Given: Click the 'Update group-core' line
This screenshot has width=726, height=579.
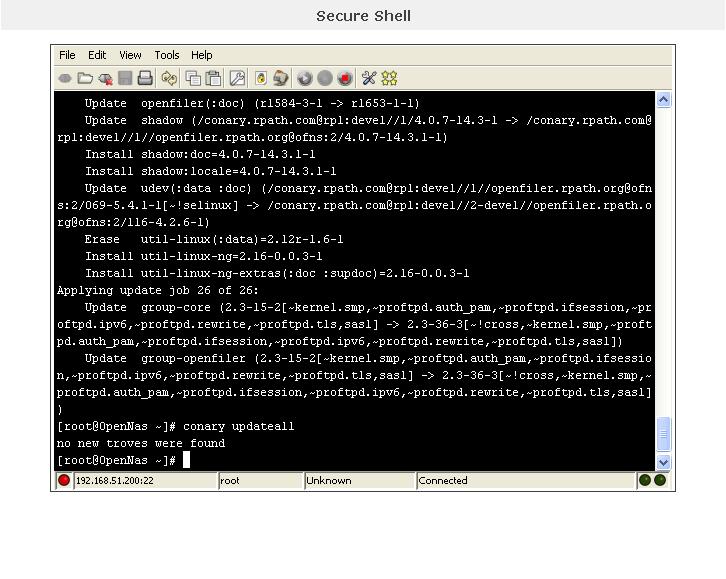Looking at the screenshot, I should pyautogui.click(x=354, y=324).
